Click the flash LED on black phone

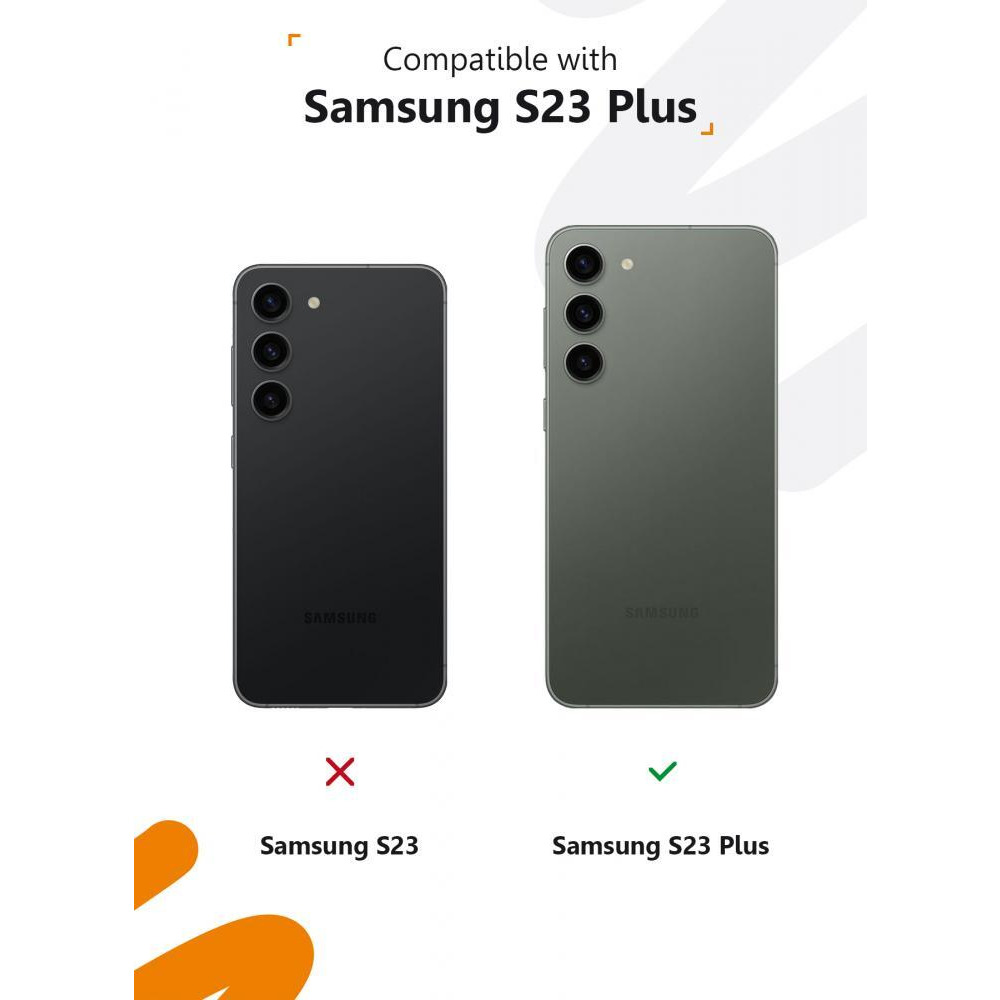coord(314,303)
